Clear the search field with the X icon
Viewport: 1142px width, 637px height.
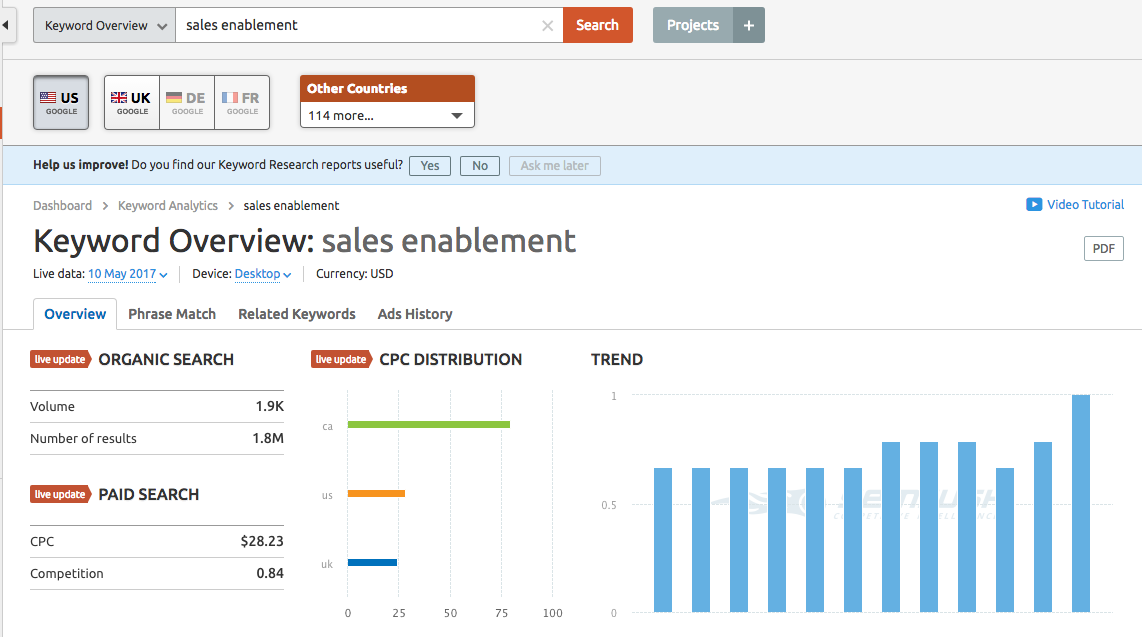coord(547,26)
